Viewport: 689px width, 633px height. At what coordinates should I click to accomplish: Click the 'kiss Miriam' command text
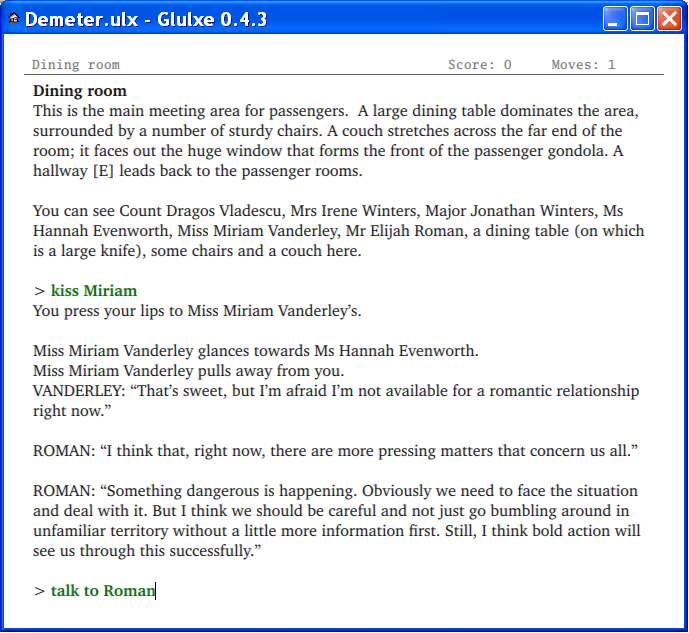pos(94,291)
